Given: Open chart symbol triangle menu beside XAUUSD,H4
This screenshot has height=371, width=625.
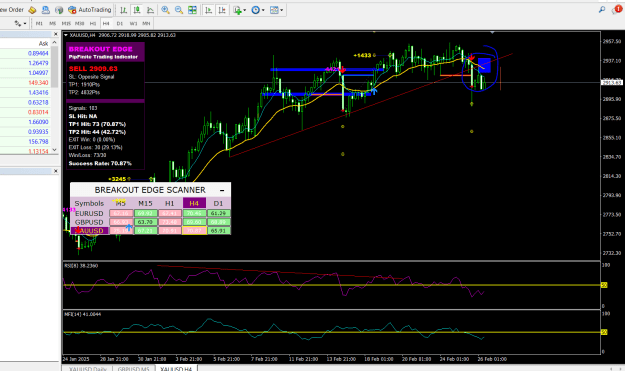Looking at the screenshot, I should (x=66, y=35).
